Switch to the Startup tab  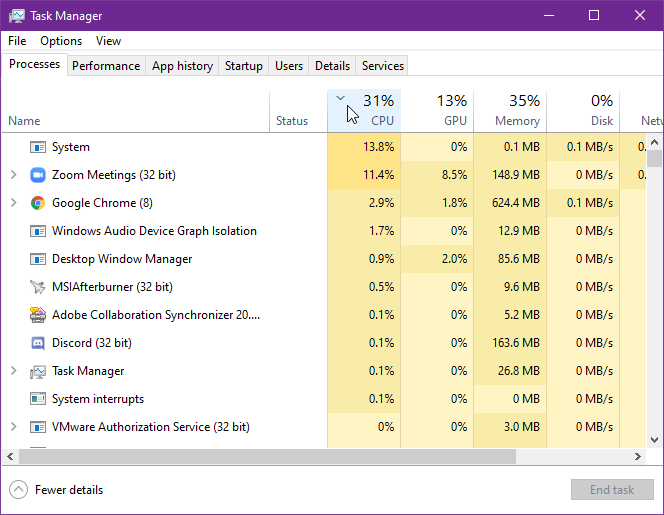pyautogui.click(x=243, y=66)
